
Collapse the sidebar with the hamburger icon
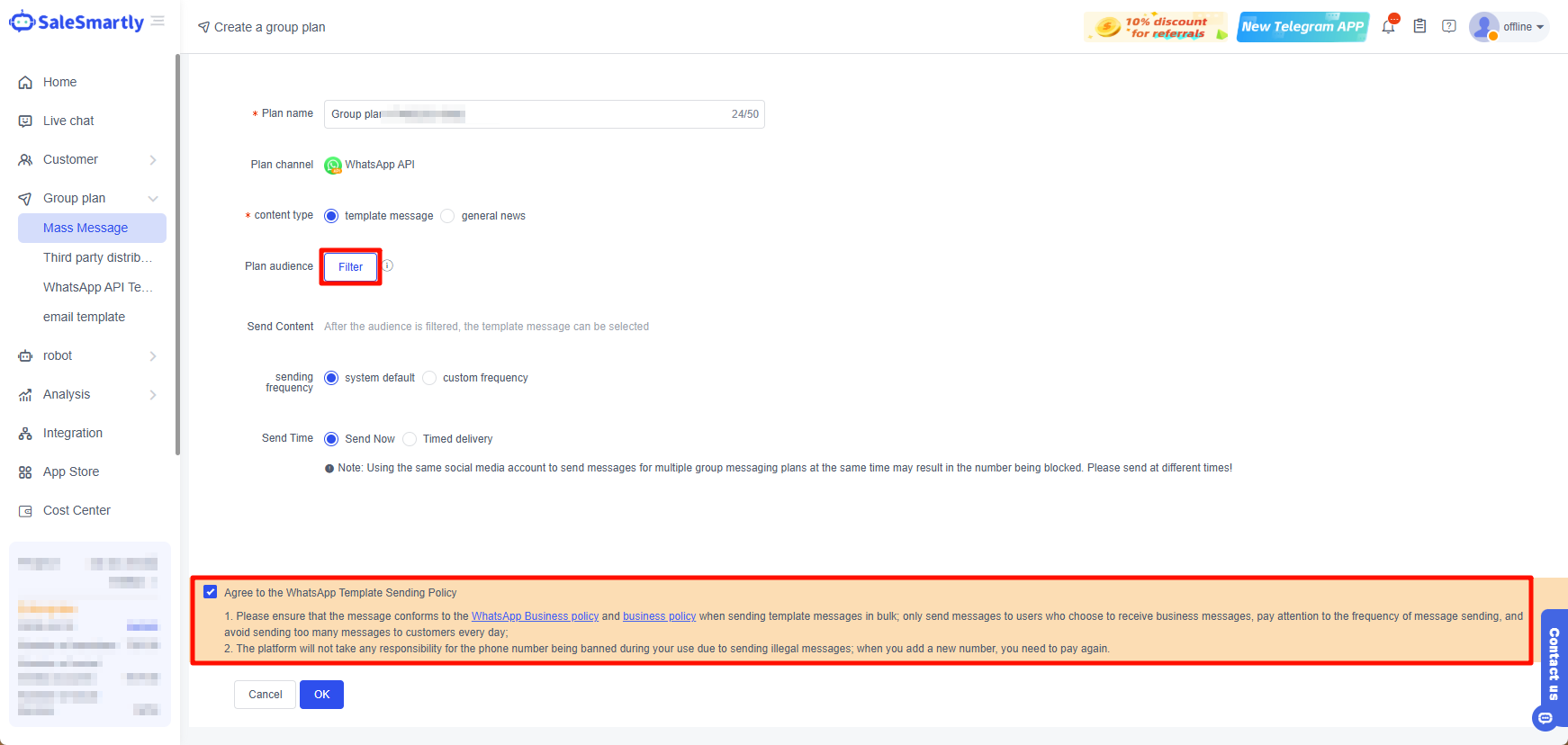(158, 21)
